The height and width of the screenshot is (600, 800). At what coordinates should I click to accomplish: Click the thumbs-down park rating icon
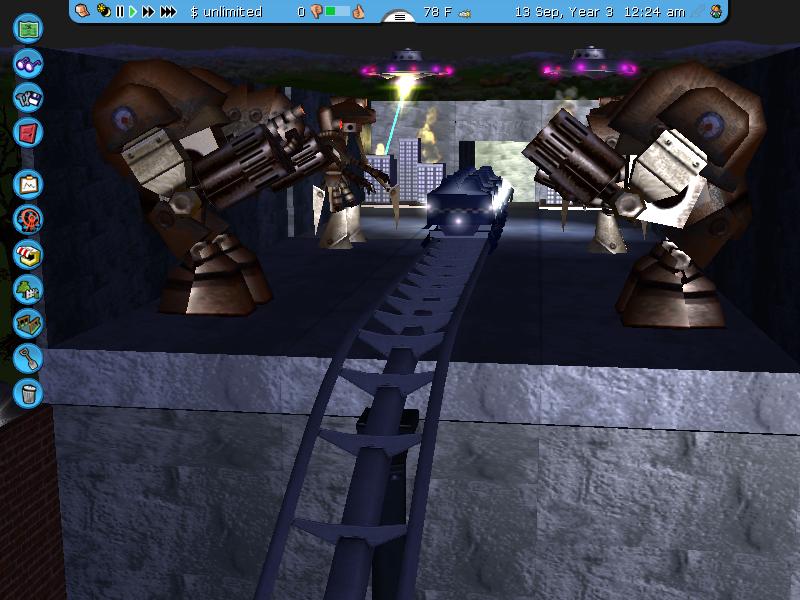coord(316,12)
